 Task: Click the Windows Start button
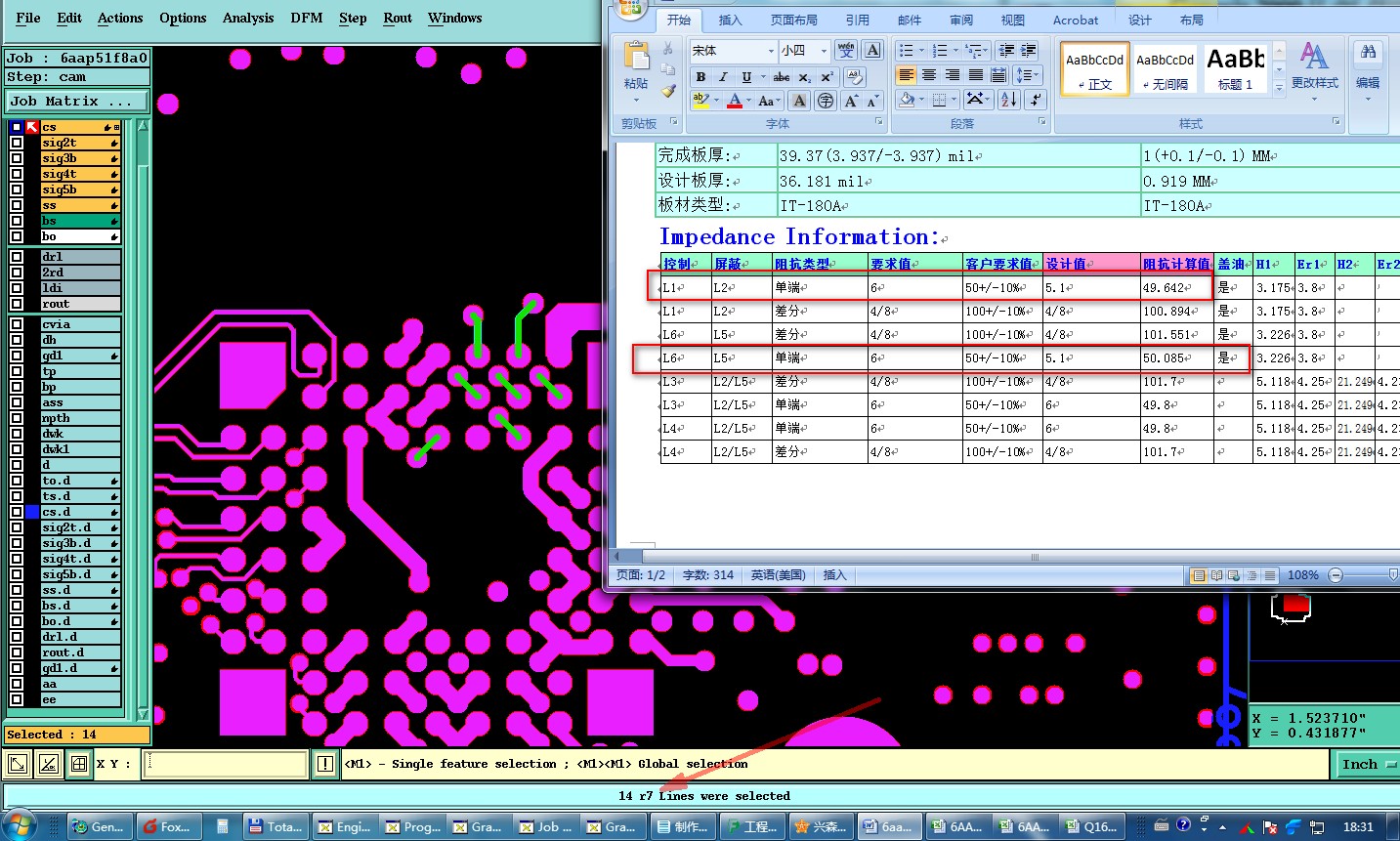click(x=20, y=825)
